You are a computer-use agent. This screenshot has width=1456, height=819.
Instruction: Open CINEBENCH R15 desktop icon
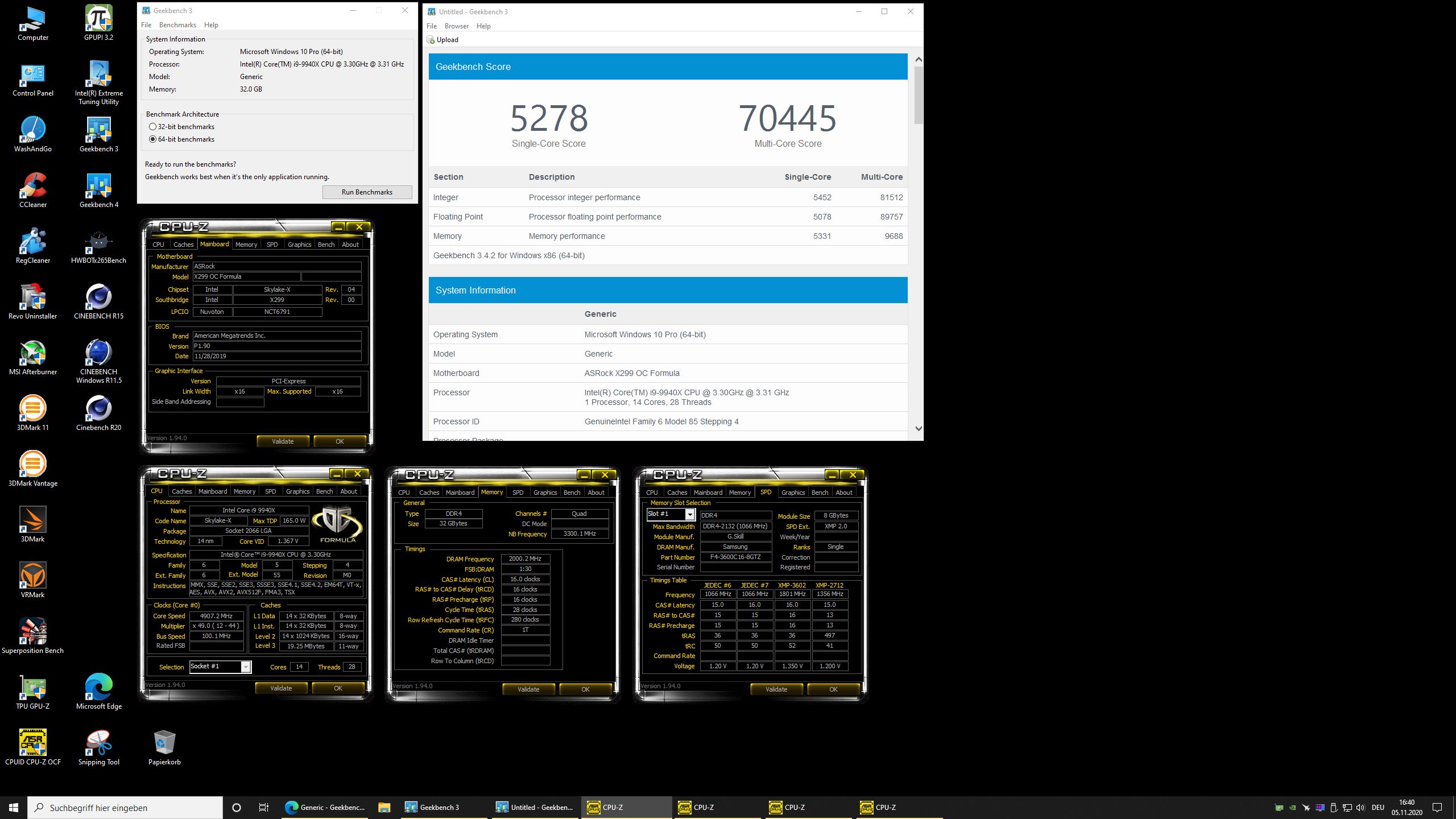click(98, 302)
